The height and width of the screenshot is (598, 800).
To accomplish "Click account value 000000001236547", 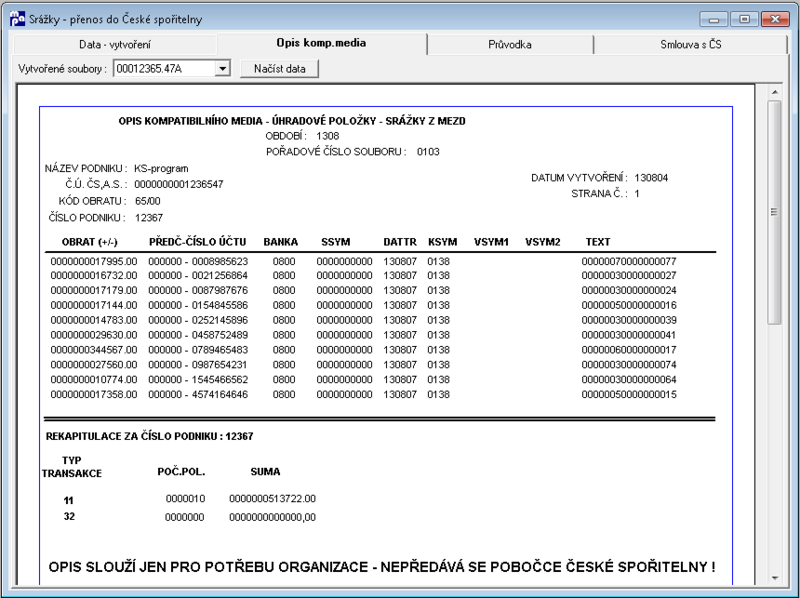I will [179, 184].
